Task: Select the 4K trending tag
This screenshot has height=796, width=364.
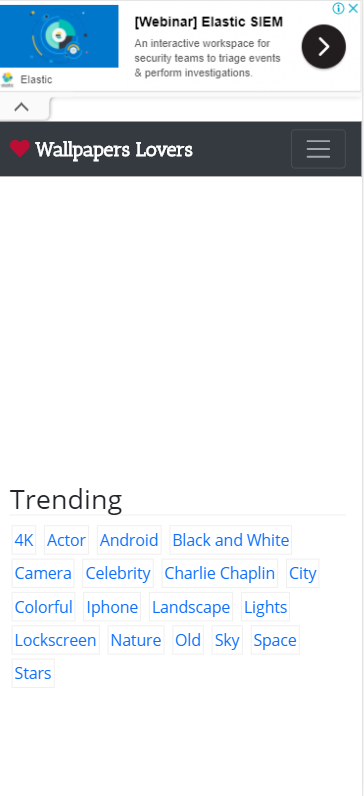Action: [x=24, y=540]
